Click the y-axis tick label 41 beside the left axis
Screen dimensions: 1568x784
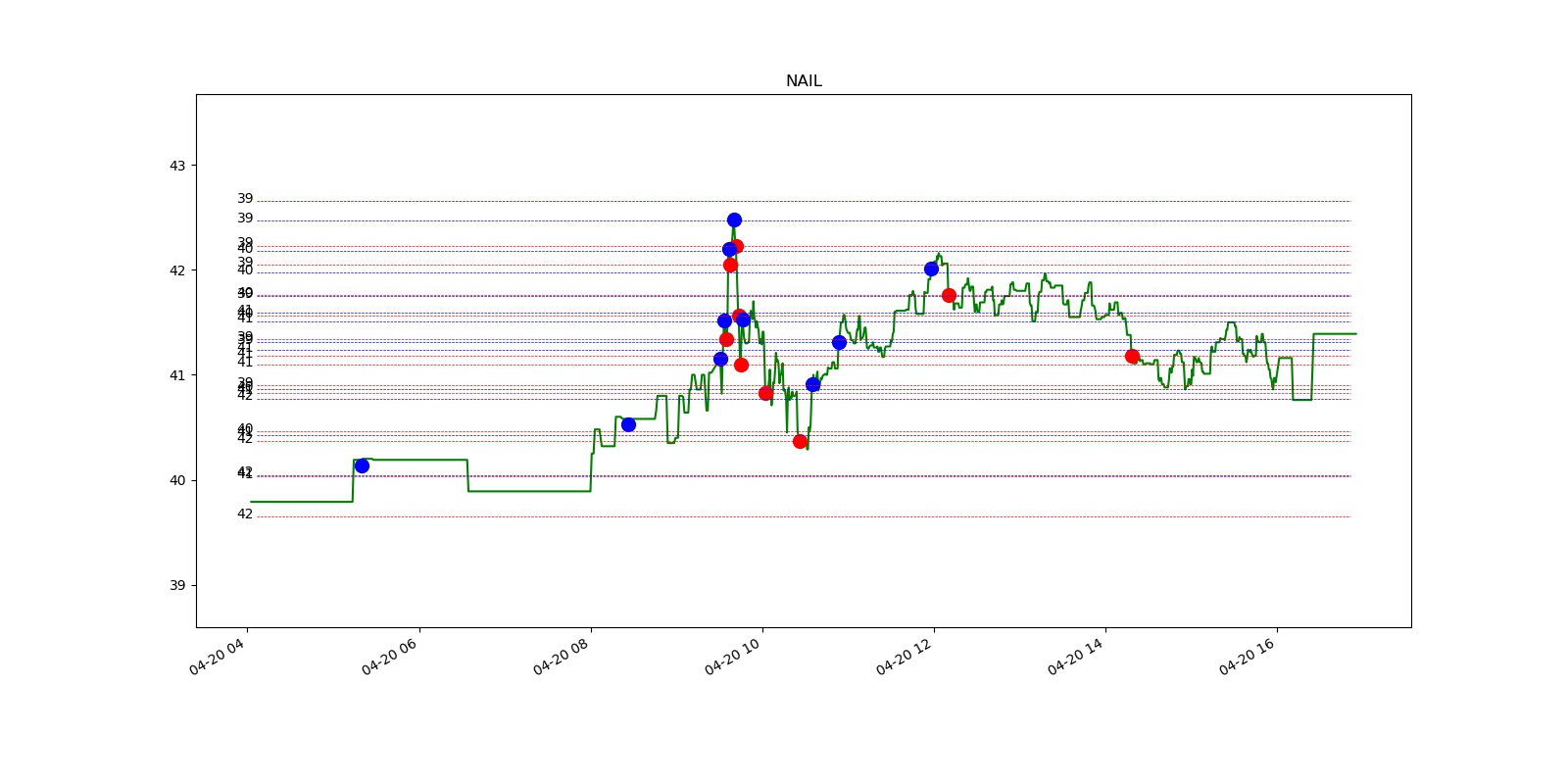(x=177, y=375)
